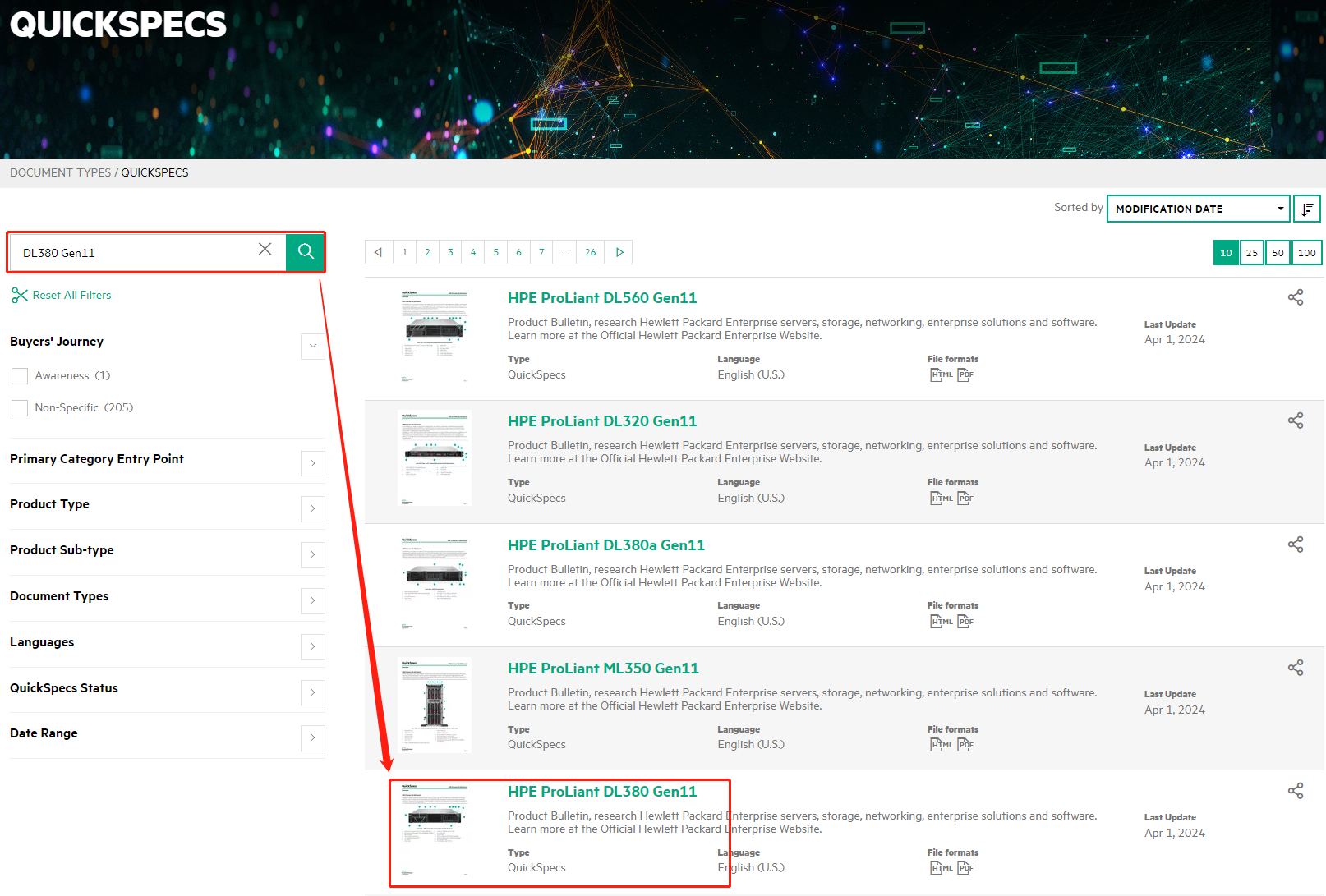Click the QUICKSPECS breadcrumb link
Viewport: 1326px width, 896px height.
tap(155, 172)
